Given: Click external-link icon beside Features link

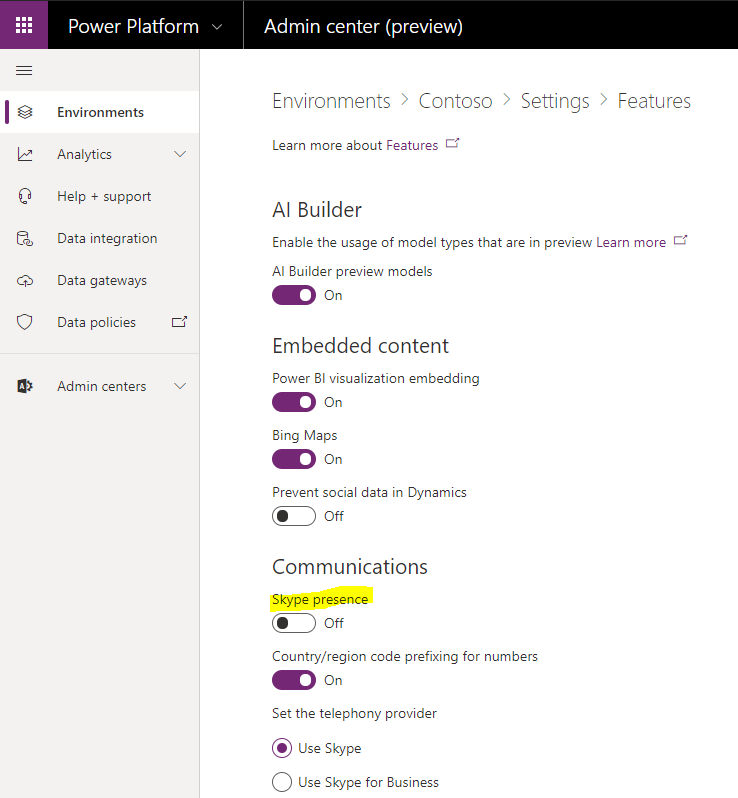Looking at the screenshot, I should point(452,144).
